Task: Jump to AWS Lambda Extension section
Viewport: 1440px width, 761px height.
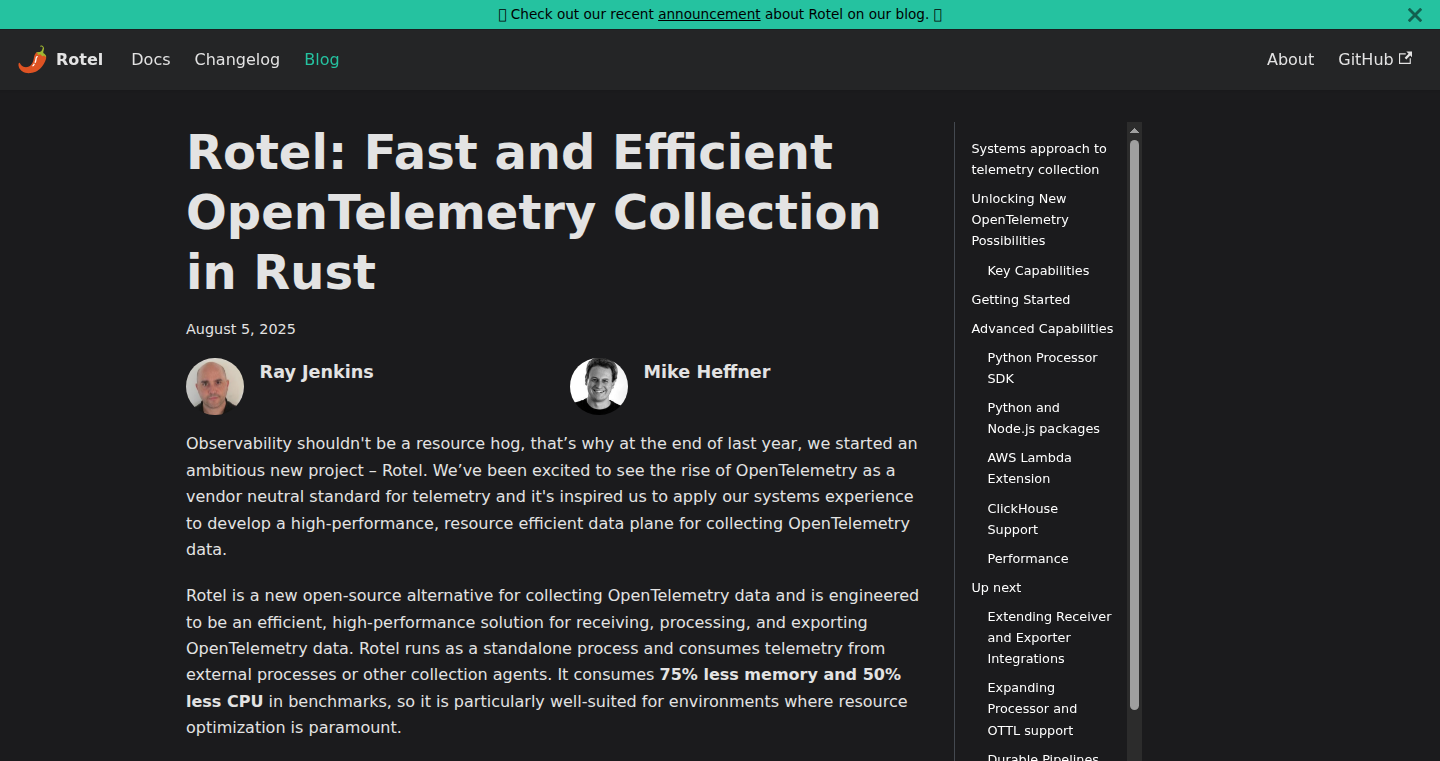Action: pyautogui.click(x=1029, y=468)
